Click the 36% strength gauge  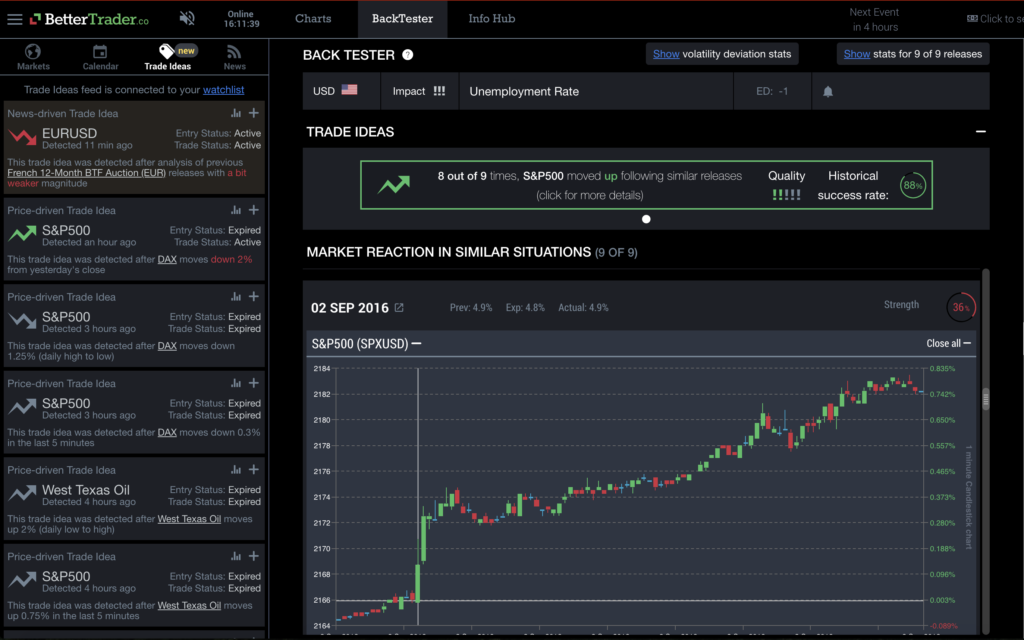tap(960, 307)
